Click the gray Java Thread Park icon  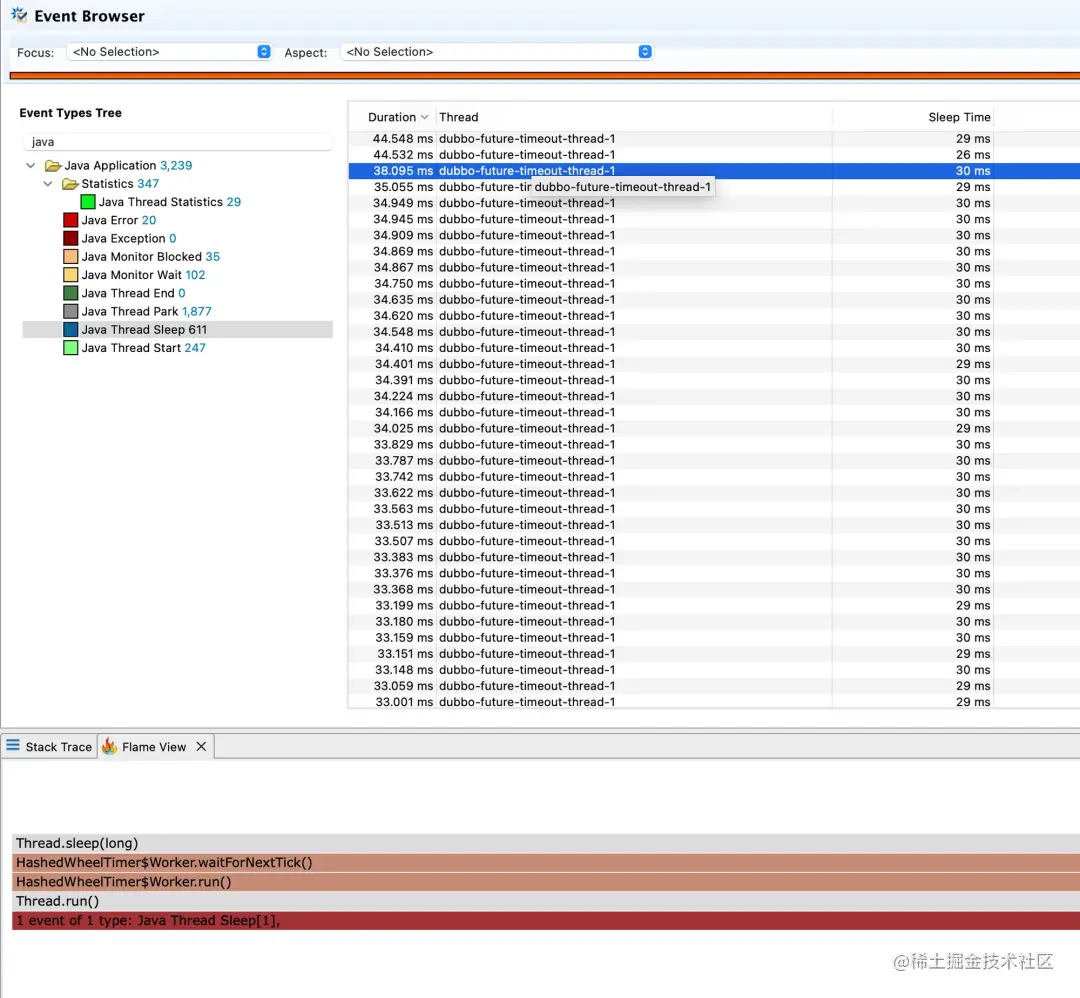click(x=70, y=311)
